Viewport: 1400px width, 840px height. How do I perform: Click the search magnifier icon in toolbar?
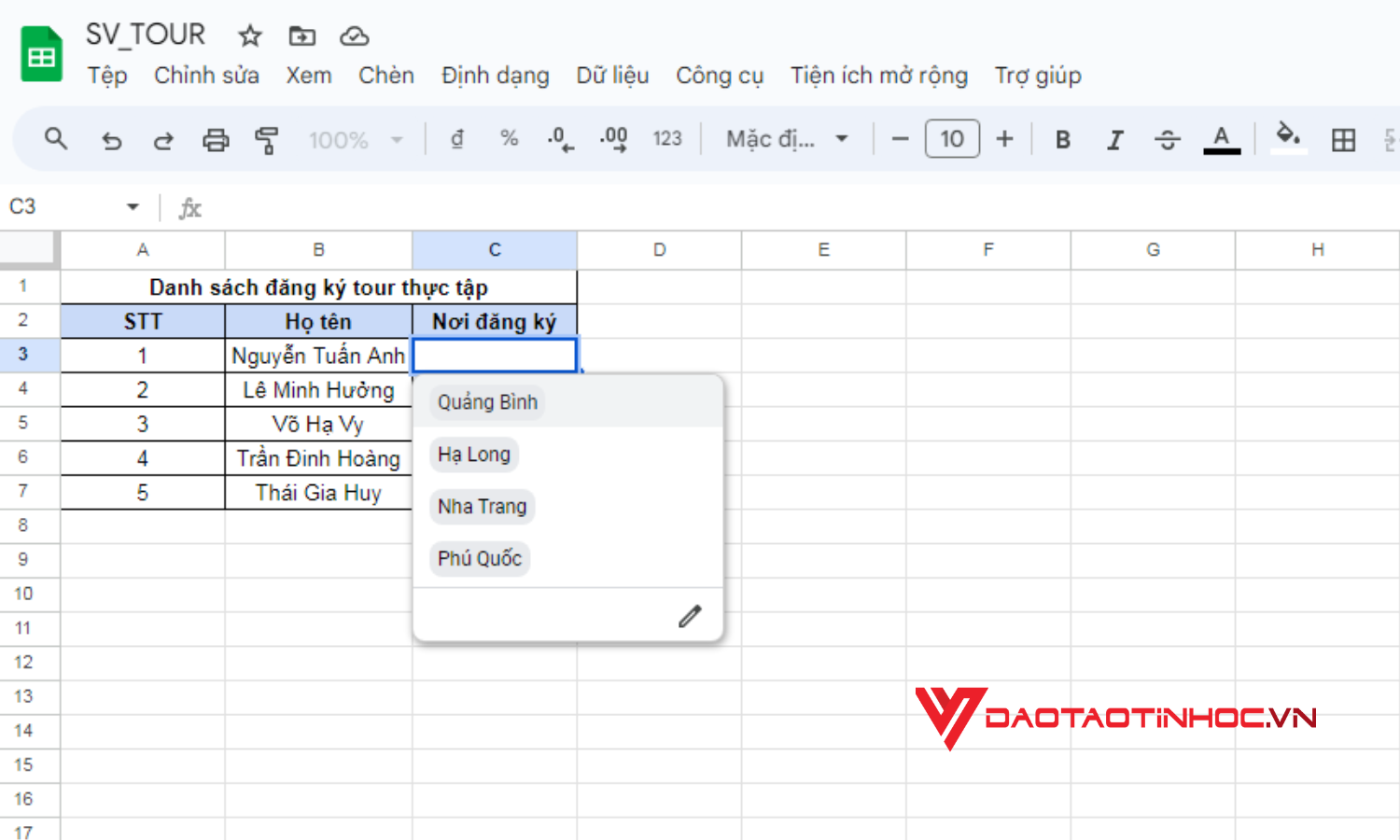click(56, 139)
